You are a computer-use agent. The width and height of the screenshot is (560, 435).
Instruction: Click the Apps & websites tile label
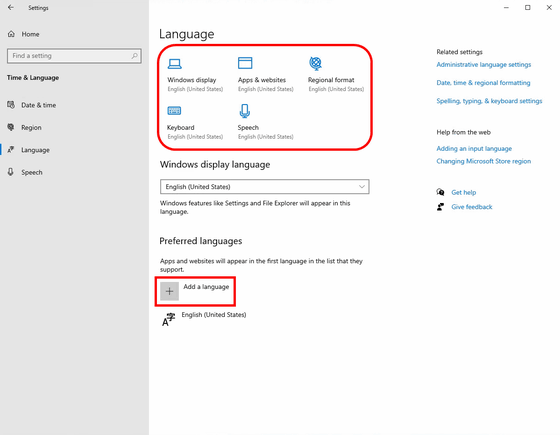(262, 80)
